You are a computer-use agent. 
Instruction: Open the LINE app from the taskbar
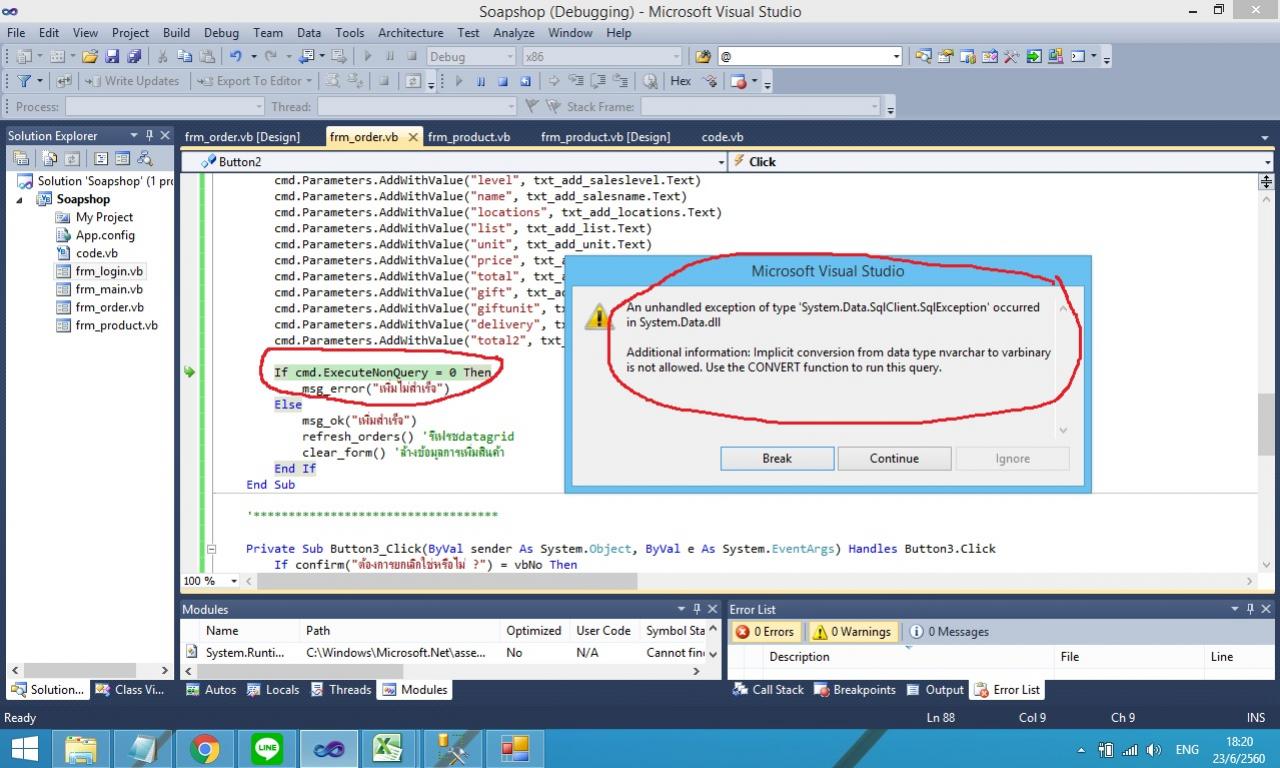coord(267,749)
